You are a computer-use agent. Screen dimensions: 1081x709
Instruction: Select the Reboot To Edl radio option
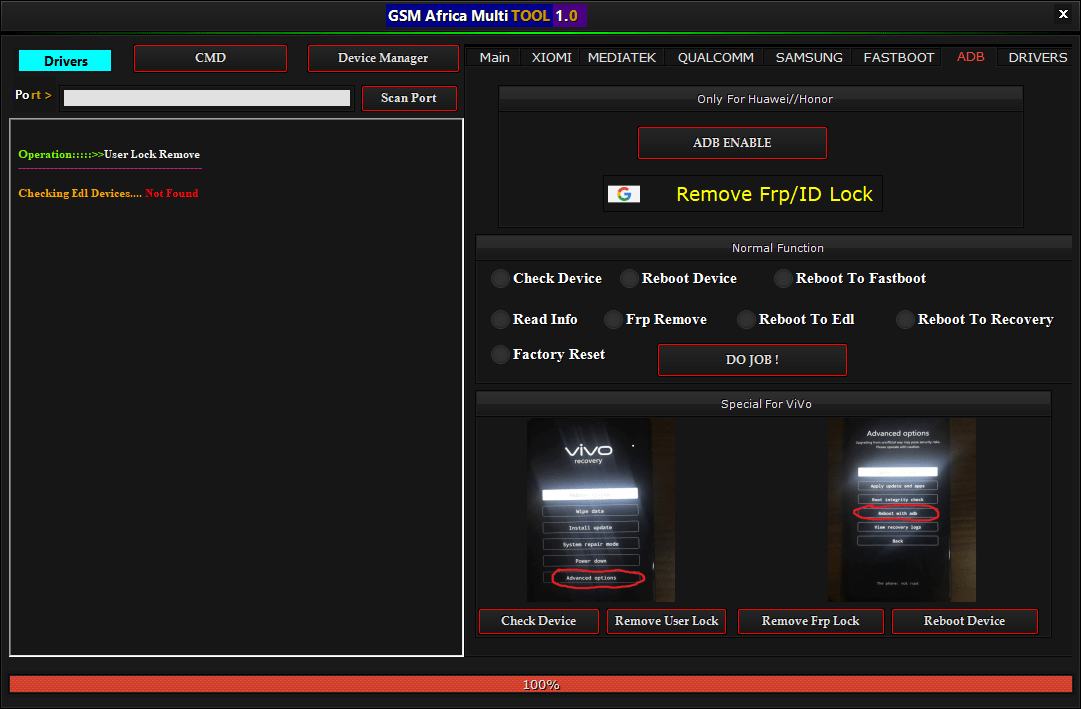(x=745, y=319)
